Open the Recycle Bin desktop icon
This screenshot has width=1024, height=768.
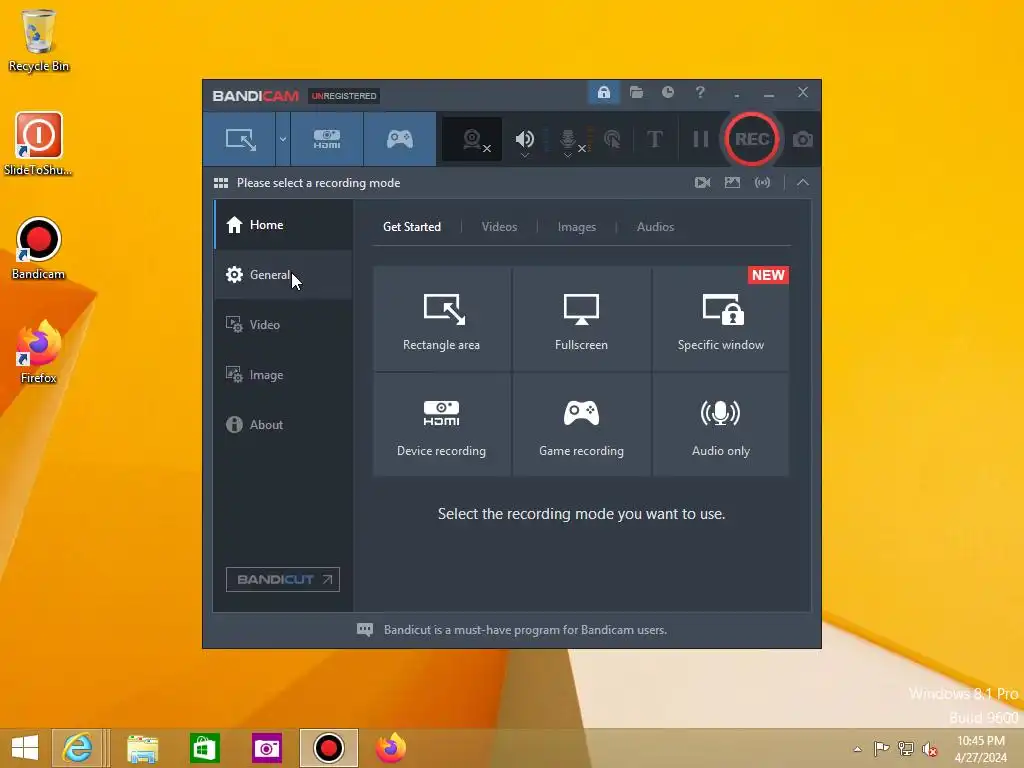pos(39,40)
